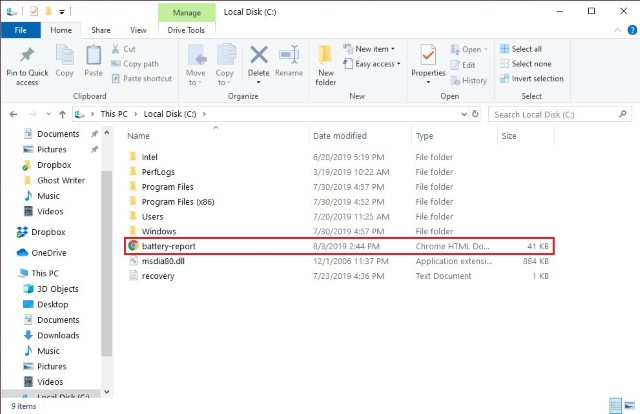The height and width of the screenshot is (414, 640).
Task: Click This PC in address bar
Action: click(x=114, y=114)
